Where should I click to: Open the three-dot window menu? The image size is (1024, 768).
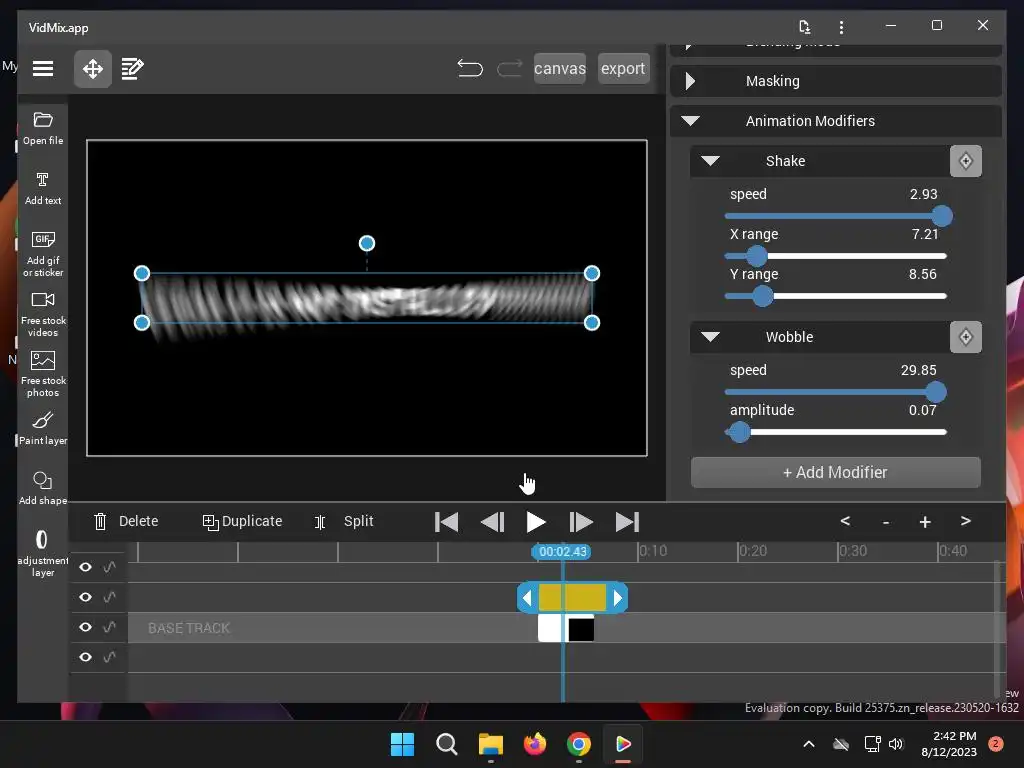point(841,27)
